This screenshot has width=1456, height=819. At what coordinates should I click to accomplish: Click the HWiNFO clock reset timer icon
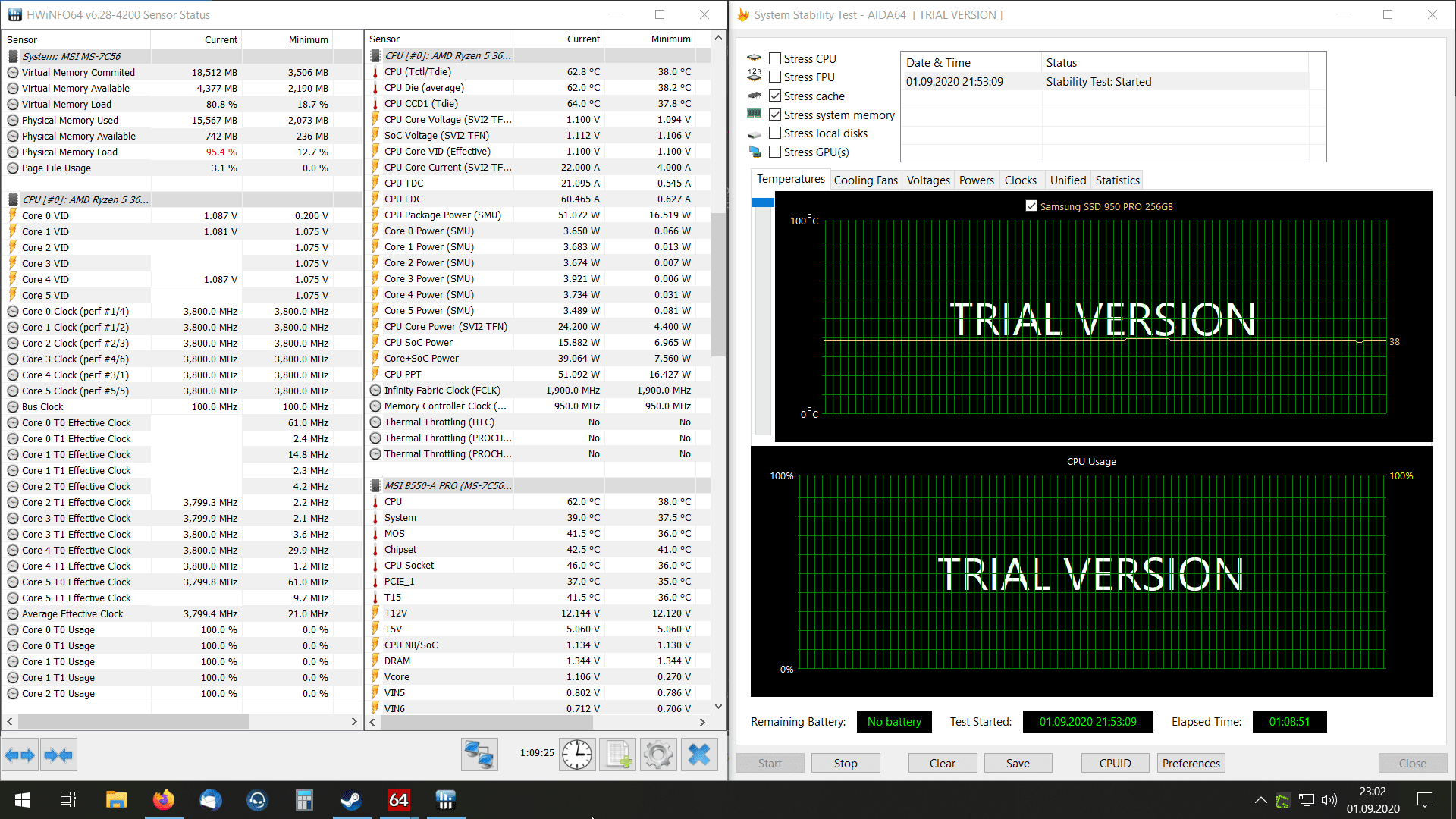(577, 755)
